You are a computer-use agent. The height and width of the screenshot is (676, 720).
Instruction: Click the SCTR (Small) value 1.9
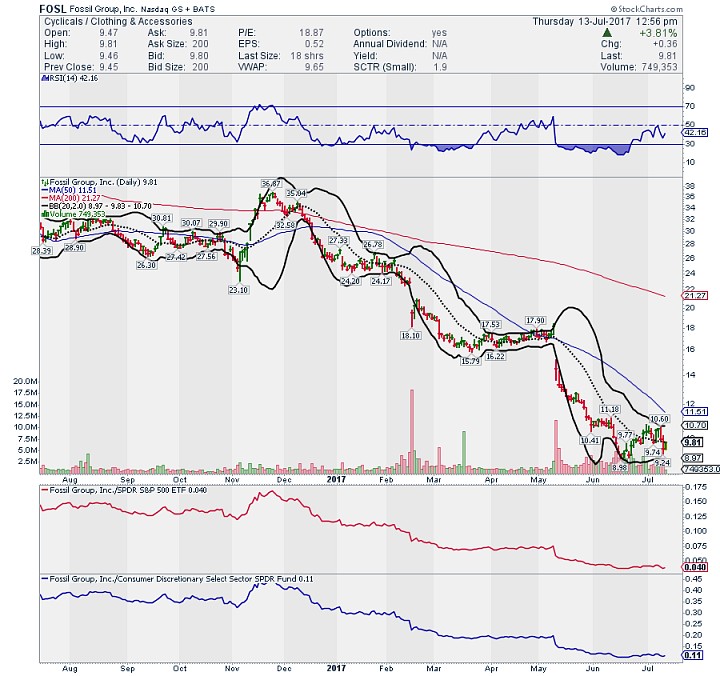pyautogui.click(x=440, y=67)
